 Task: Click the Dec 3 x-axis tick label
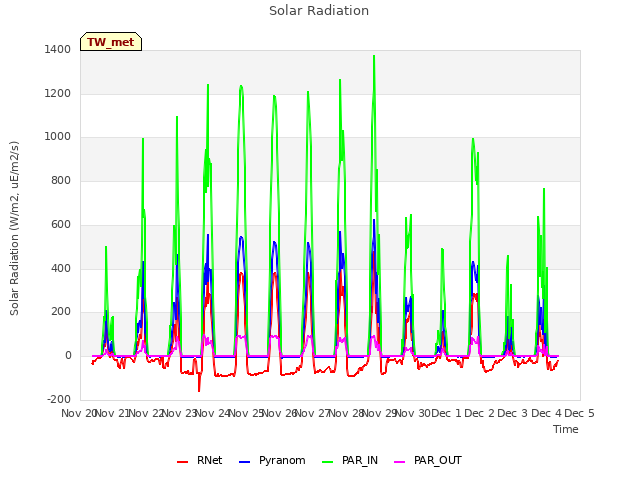pyautogui.click(x=513, y=413)
